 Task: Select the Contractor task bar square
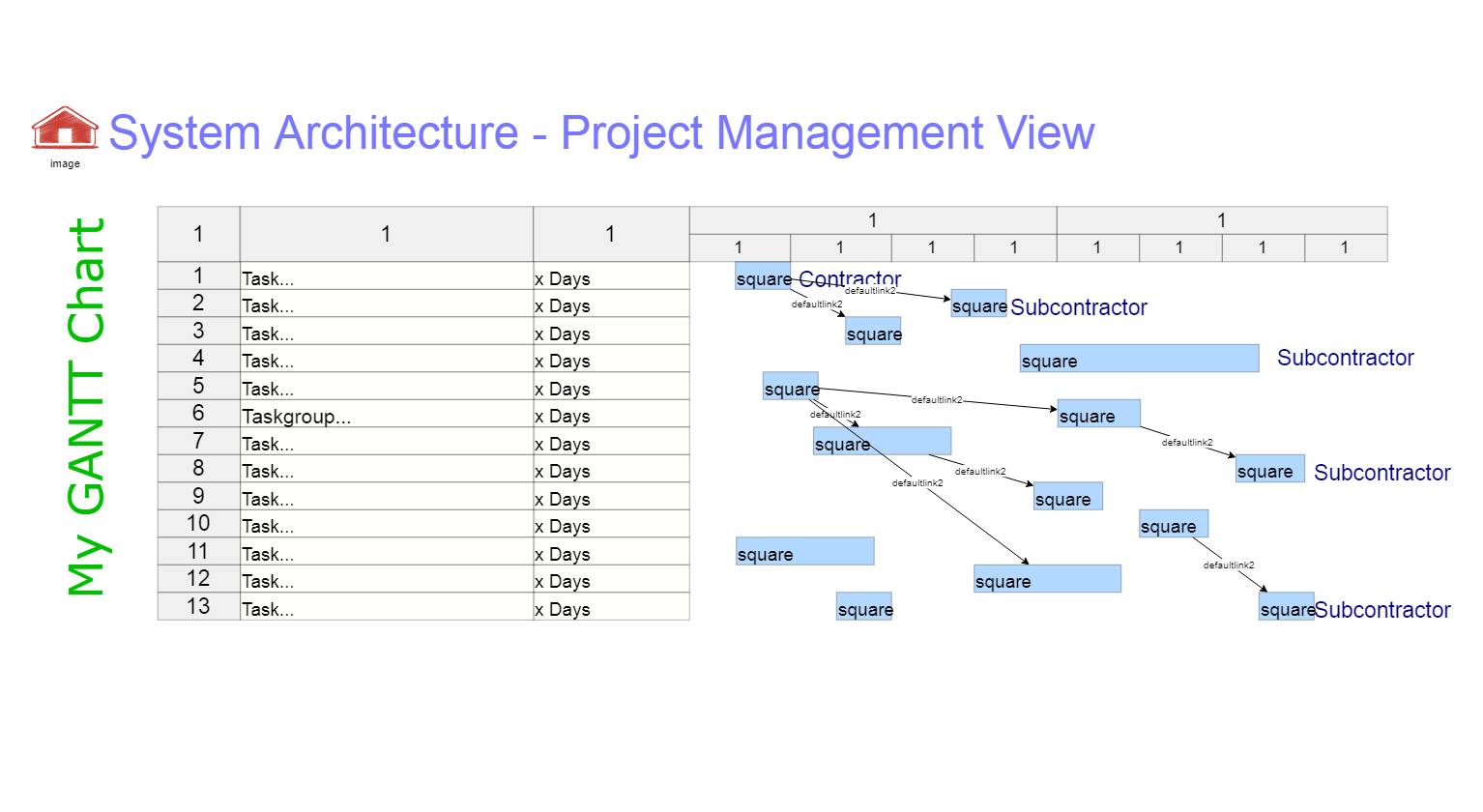click(763, 277)
